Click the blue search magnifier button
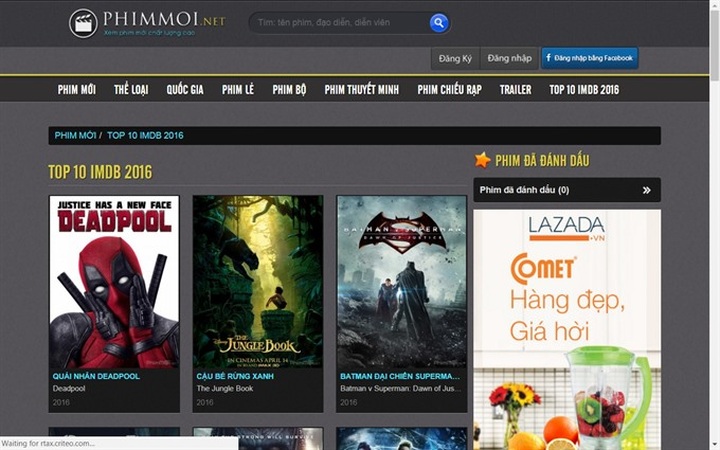720x450 pixels. [x=439, y=22]
